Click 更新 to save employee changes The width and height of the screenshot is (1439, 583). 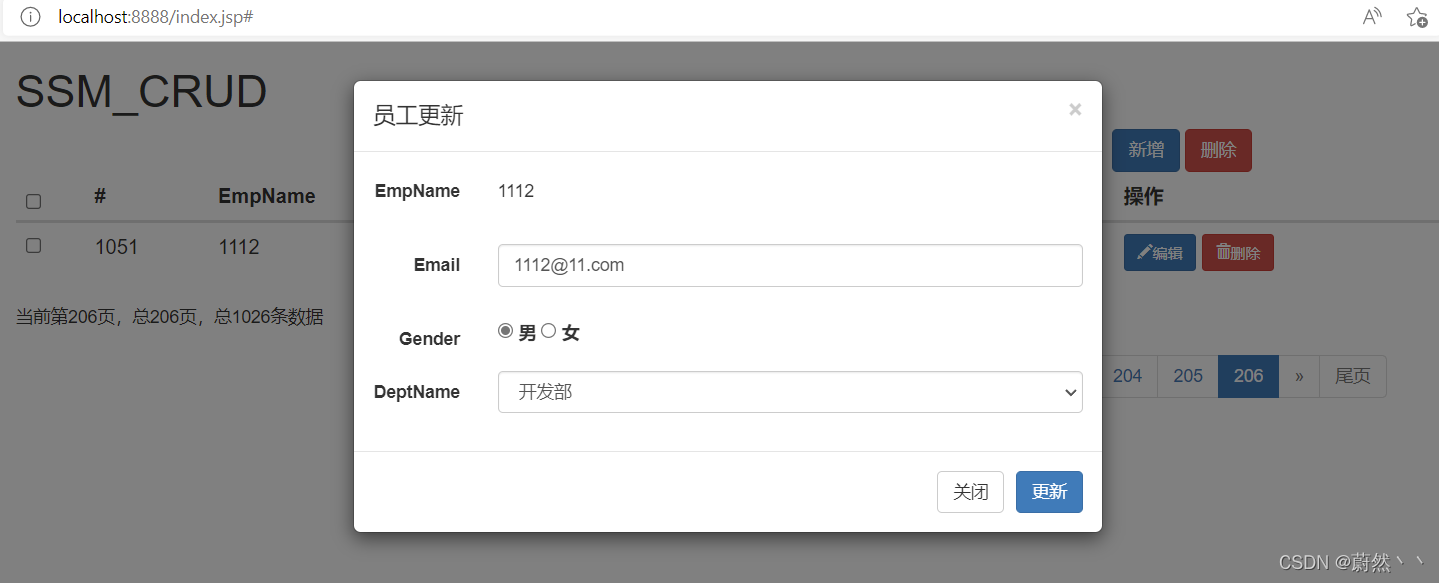pyautogui.click(x=1048, y=491)
